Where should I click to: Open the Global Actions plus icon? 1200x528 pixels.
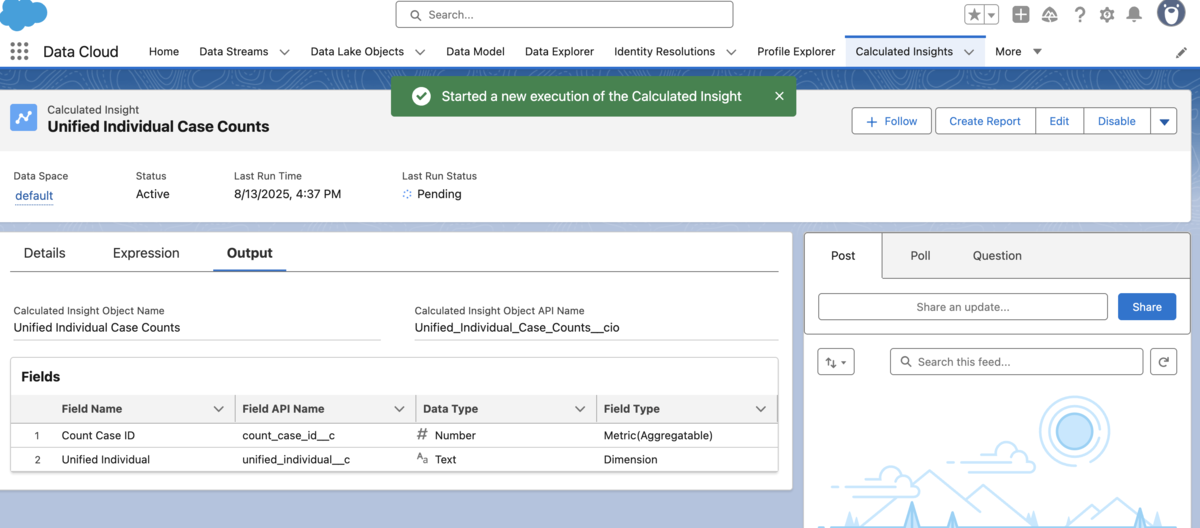1020,15
